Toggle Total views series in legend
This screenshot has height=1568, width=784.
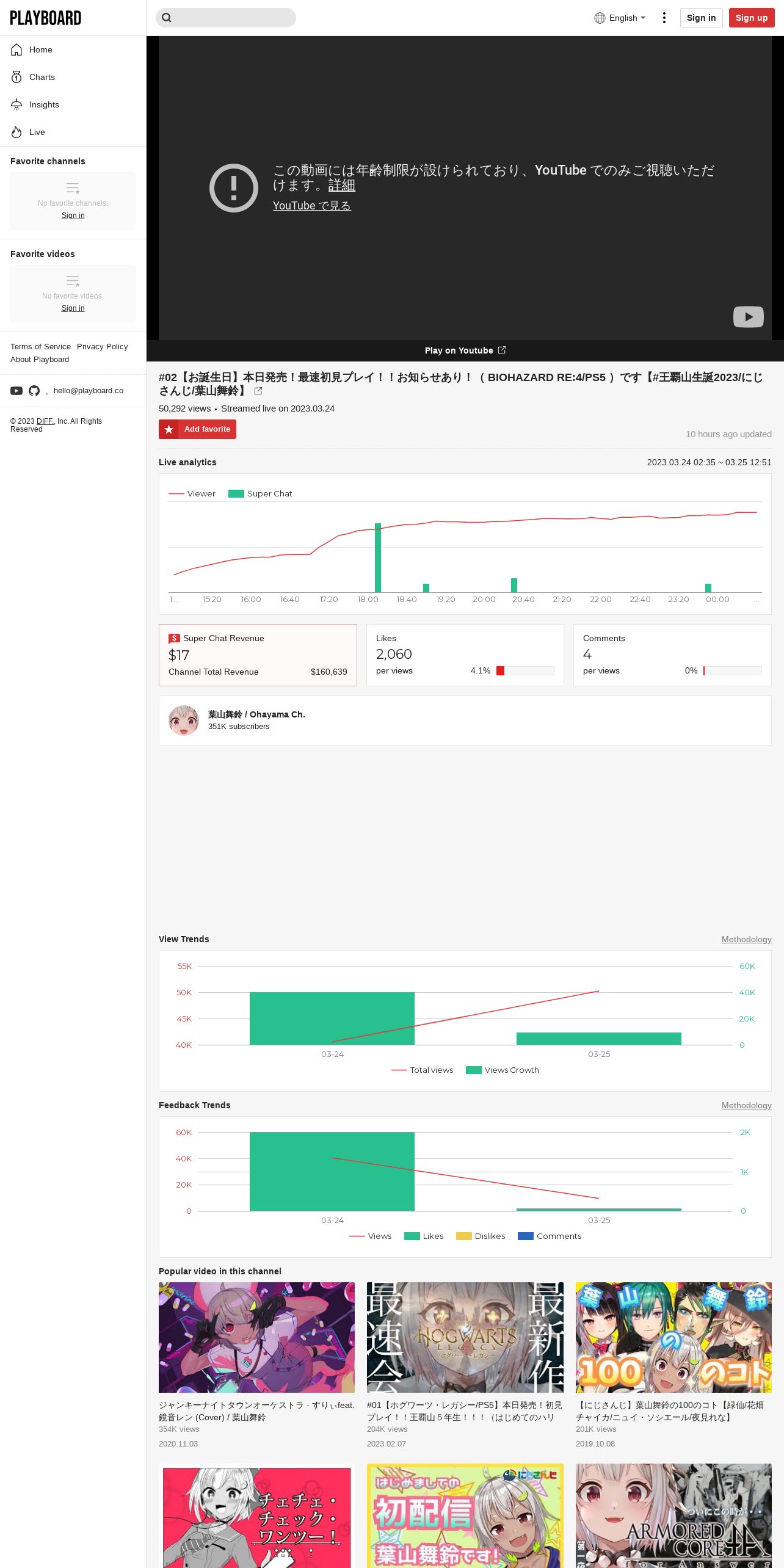tap(423, 1070)
